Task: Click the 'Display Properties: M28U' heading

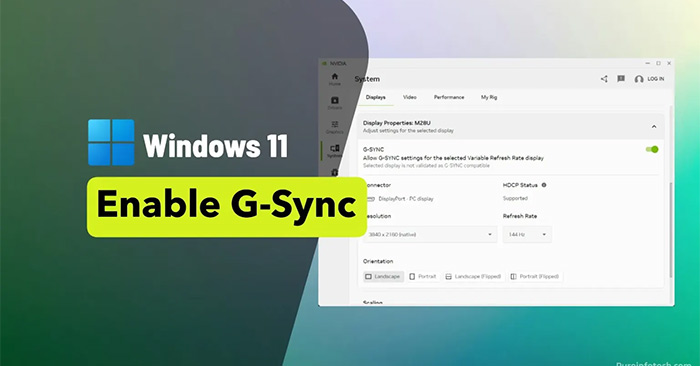Action: (396, 123)
